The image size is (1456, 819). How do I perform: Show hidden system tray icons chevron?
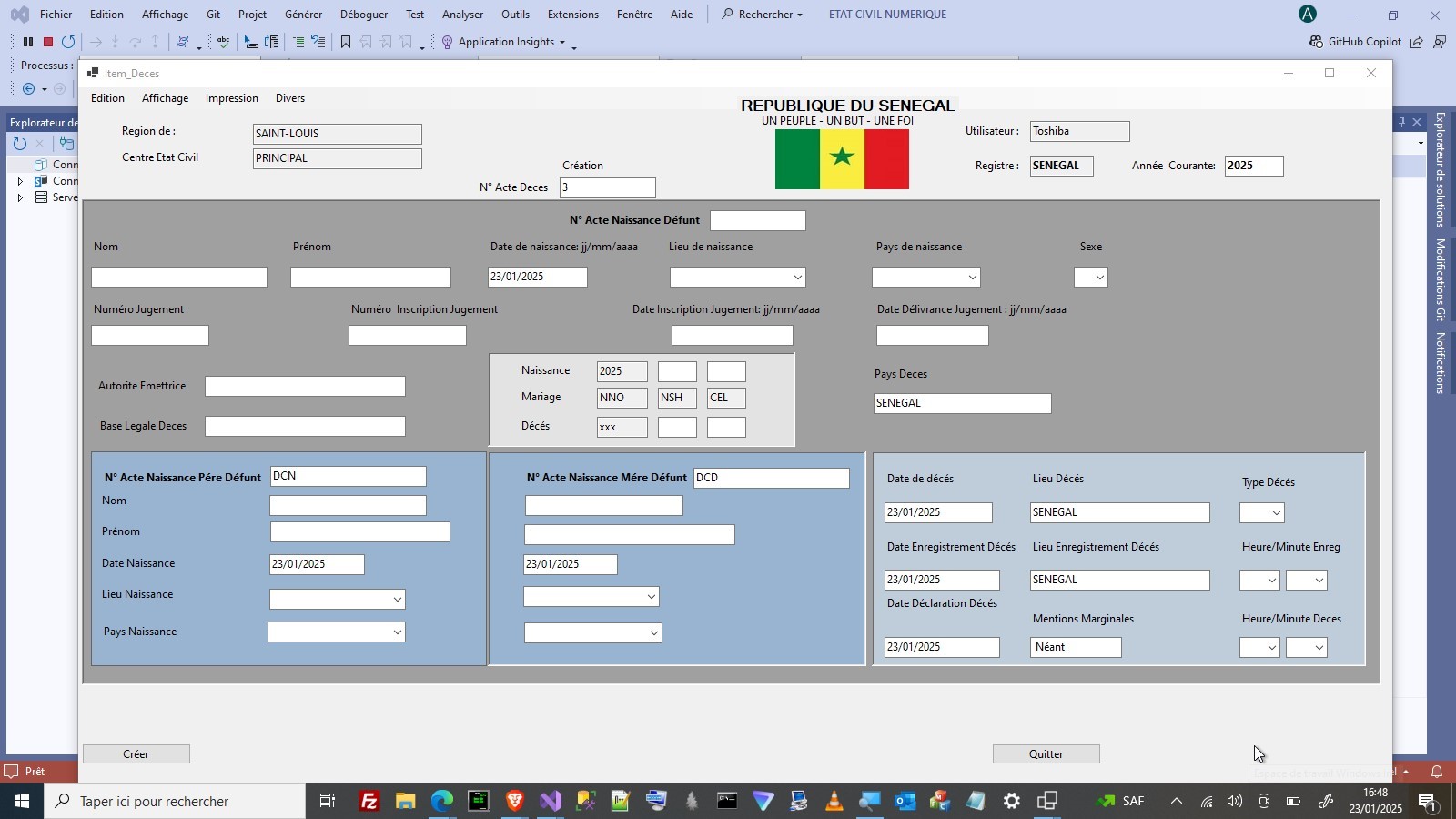(x=1176, y=802)
